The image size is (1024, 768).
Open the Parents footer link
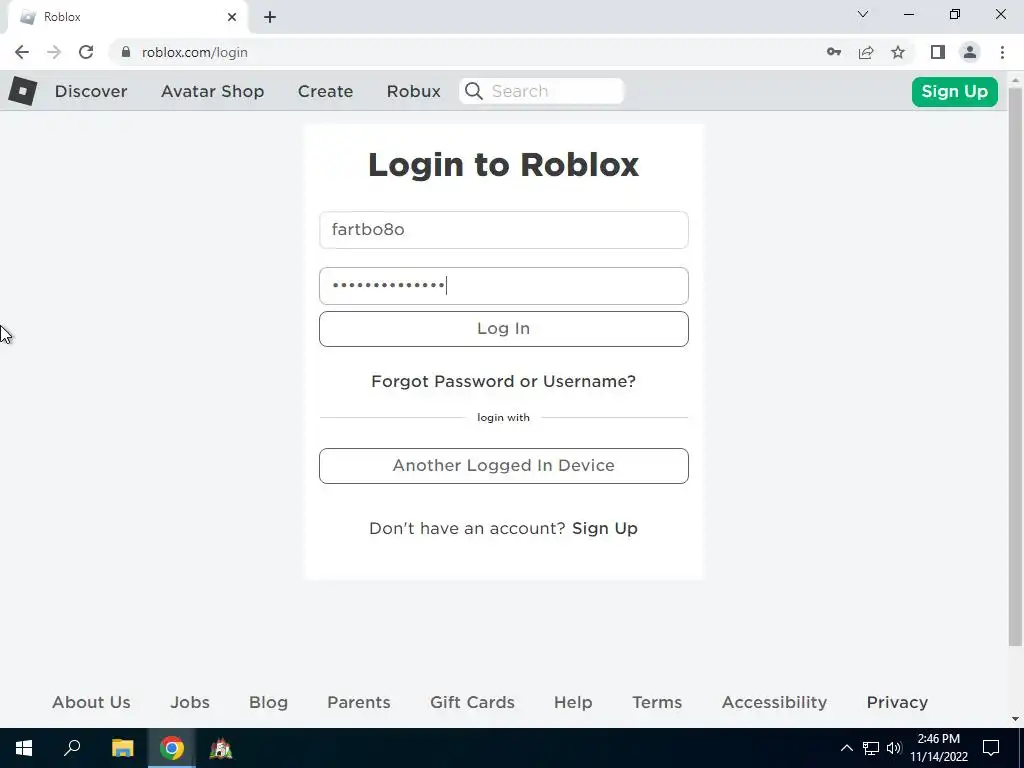pyautogui.click(x=359, y=702)
